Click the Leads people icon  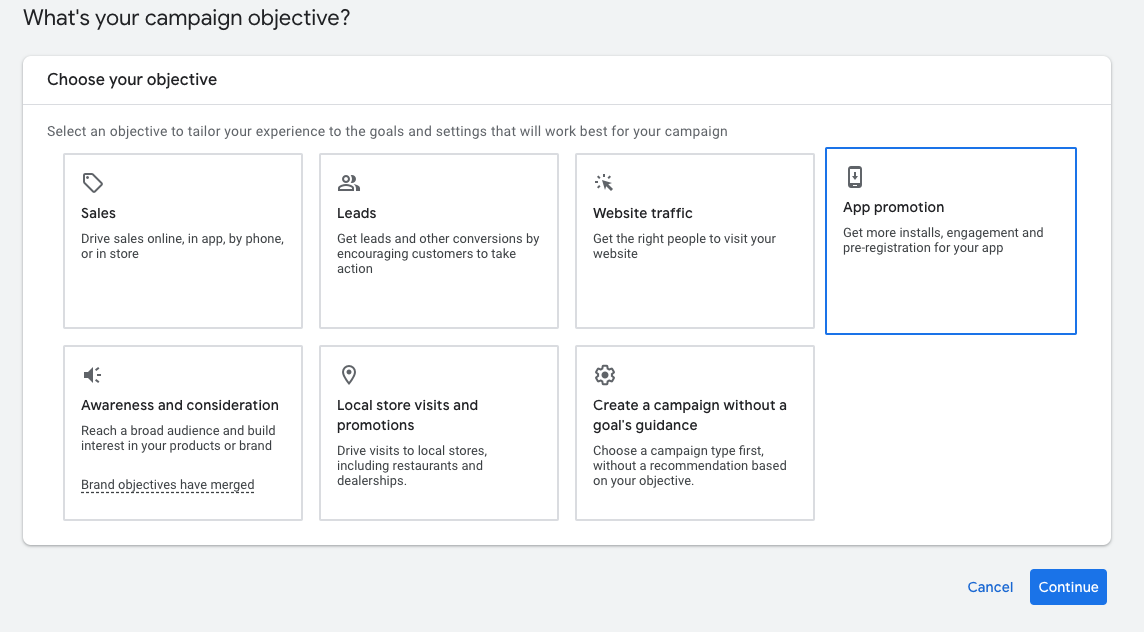pos(349,183)
